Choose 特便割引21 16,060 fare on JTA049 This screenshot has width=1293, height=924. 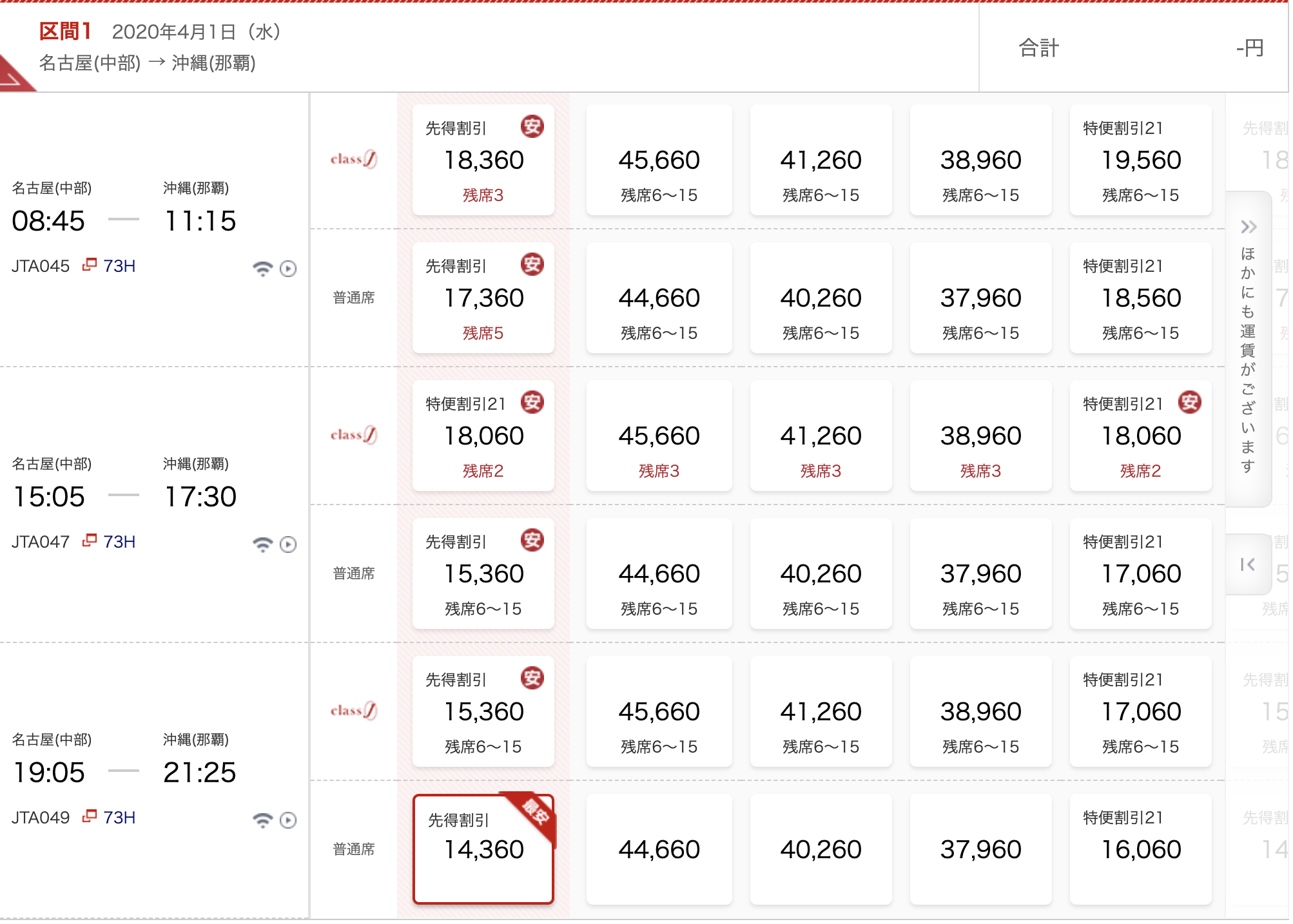[x=1140, y=849]
